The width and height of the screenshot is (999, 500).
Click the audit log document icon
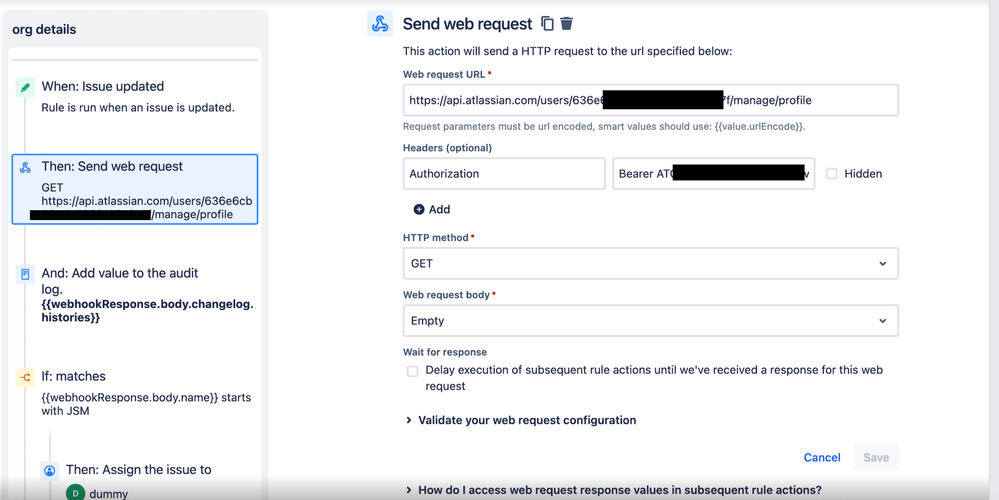click(25, 275)
